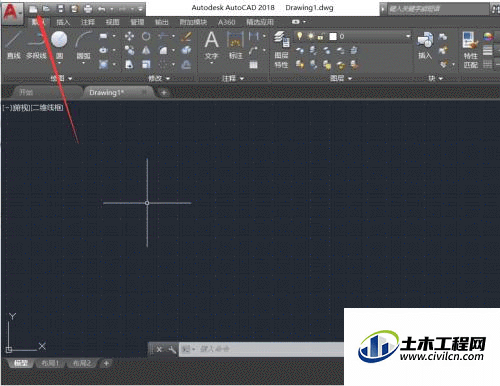
Task: Switch to the Drawing1* file tab
Action: point(107,92)
